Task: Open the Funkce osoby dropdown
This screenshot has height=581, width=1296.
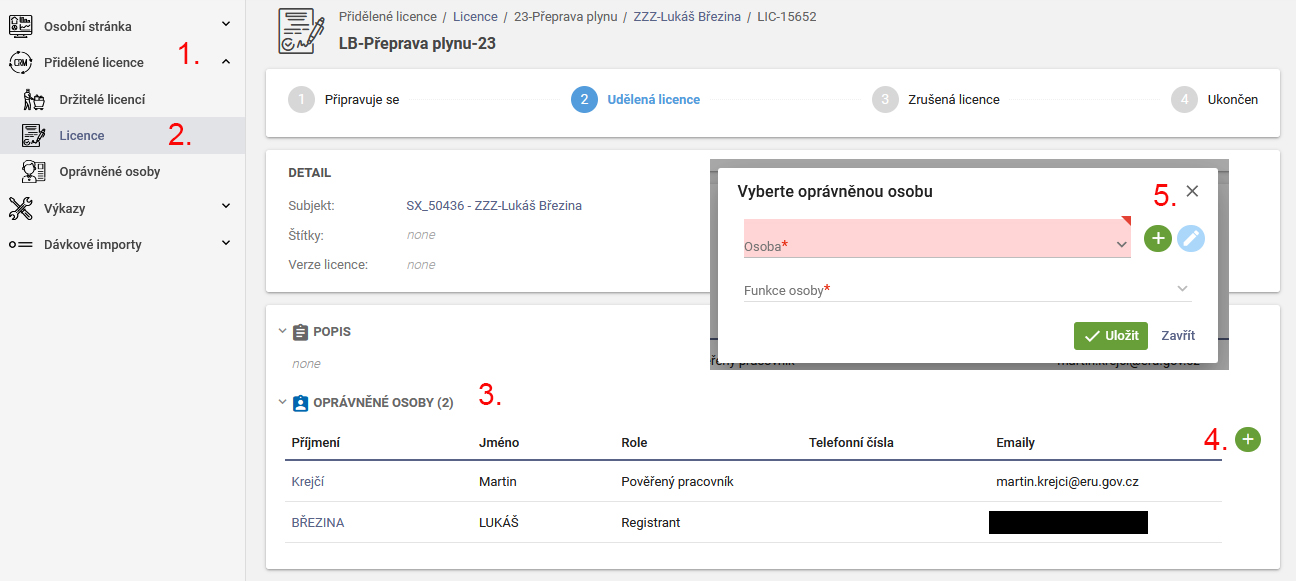Action: [x=967, y=289]
